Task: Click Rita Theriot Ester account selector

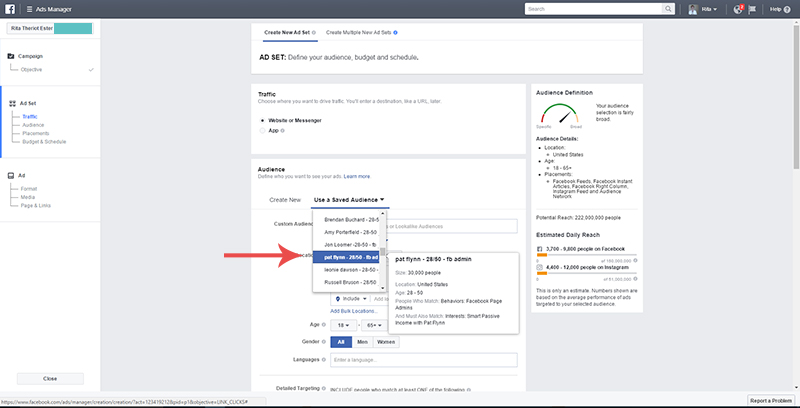Action: (x=50, y=29)
